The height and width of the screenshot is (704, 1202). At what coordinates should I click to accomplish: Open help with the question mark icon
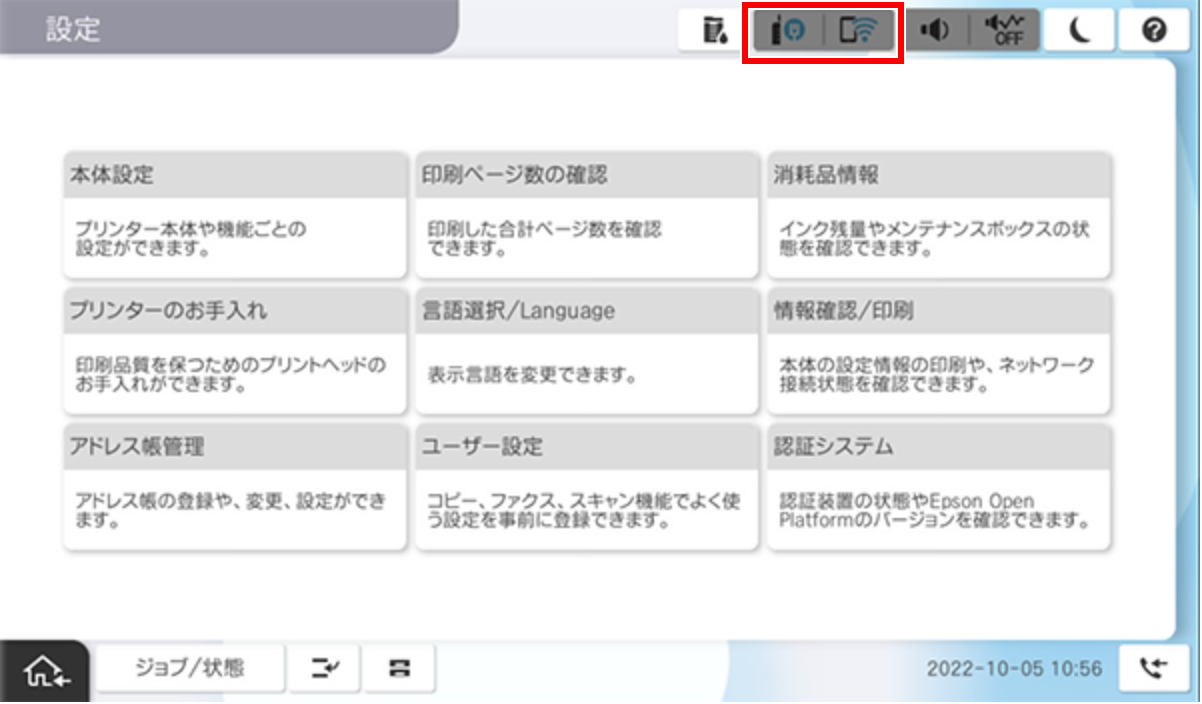click(1153, 32)
